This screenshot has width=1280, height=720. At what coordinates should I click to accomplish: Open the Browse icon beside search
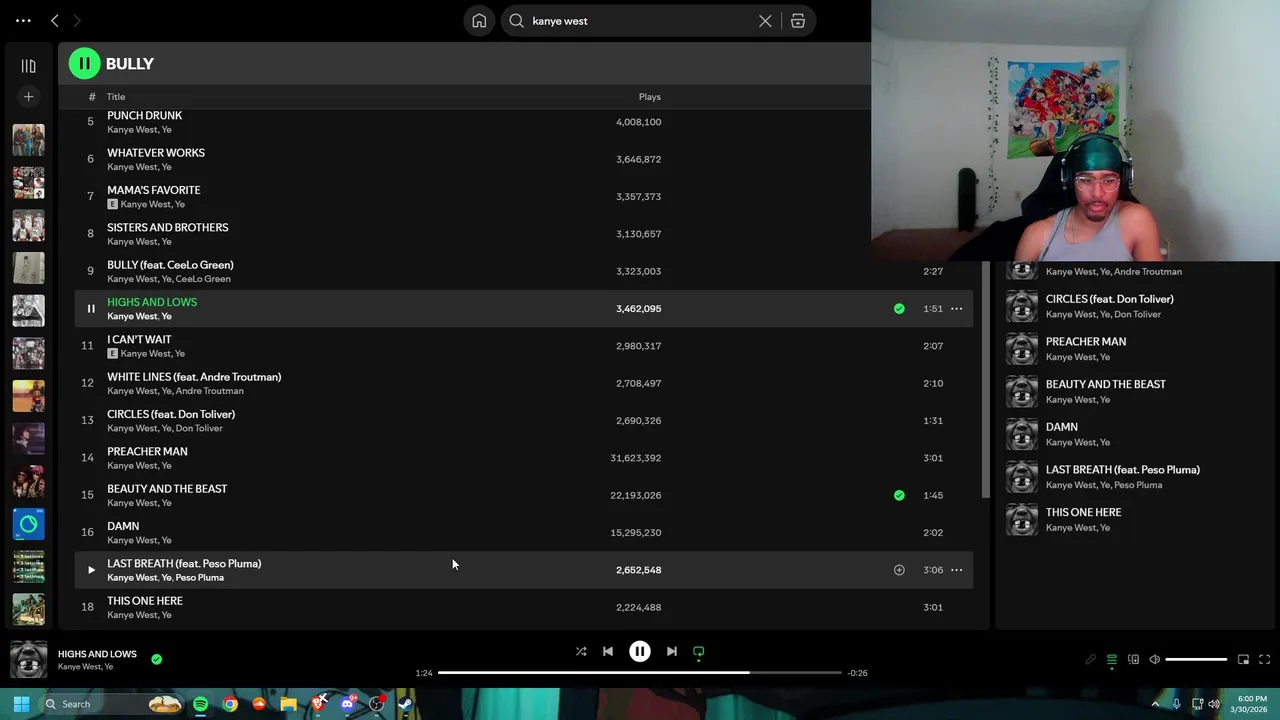[x=798, y=20]
